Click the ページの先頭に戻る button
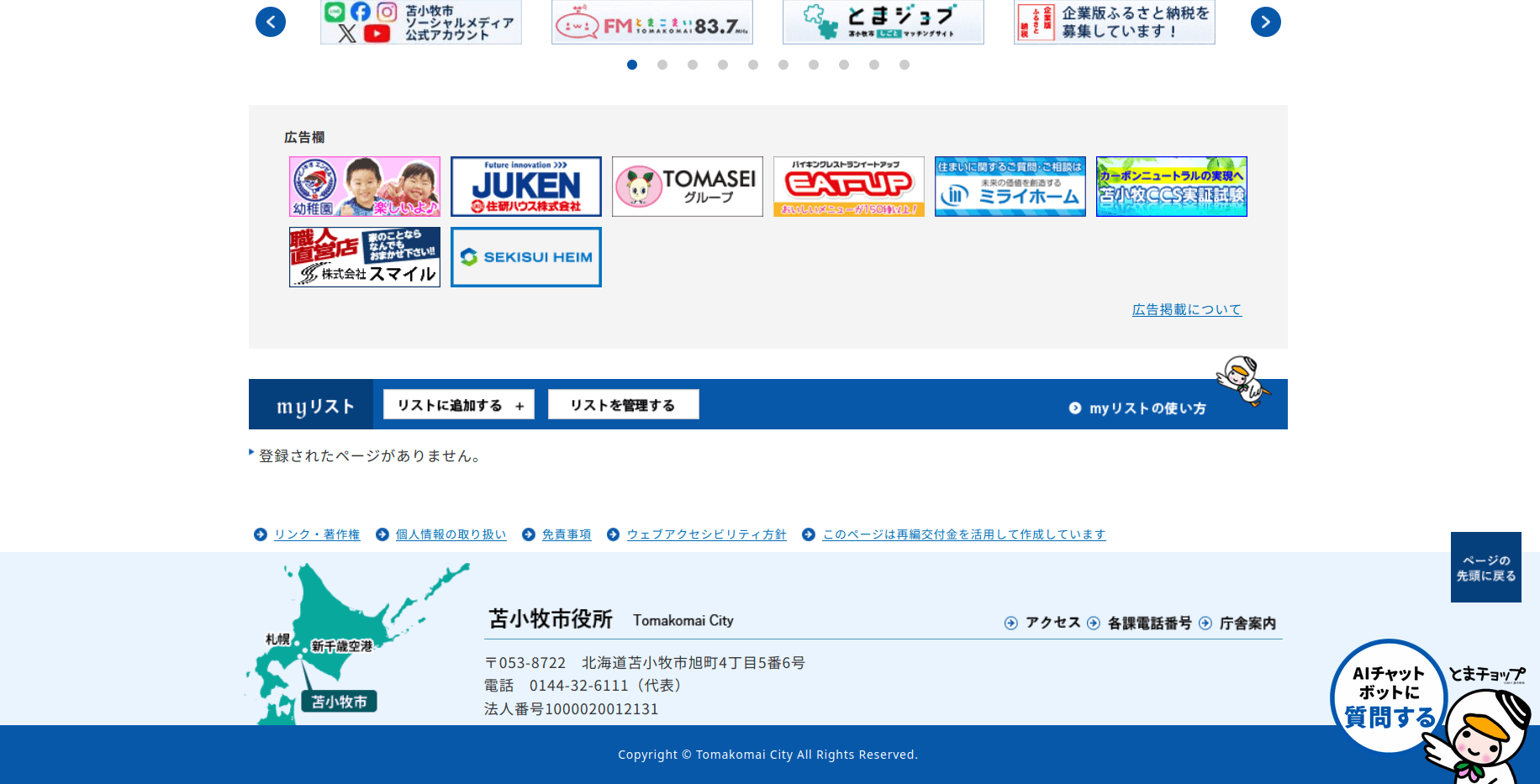The image size is (1540, 784). tap(1485, 567)
